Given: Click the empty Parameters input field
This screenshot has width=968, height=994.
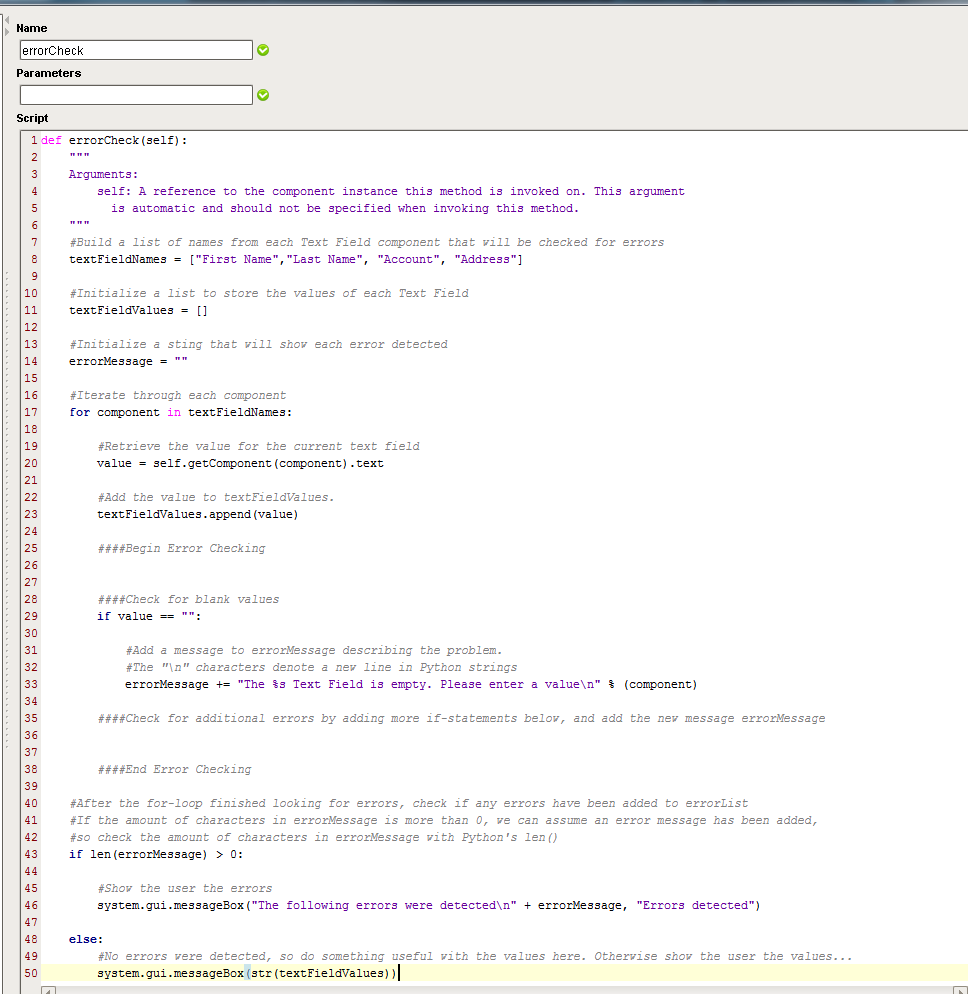Looking at the screenshot, I should click(135, 95).
